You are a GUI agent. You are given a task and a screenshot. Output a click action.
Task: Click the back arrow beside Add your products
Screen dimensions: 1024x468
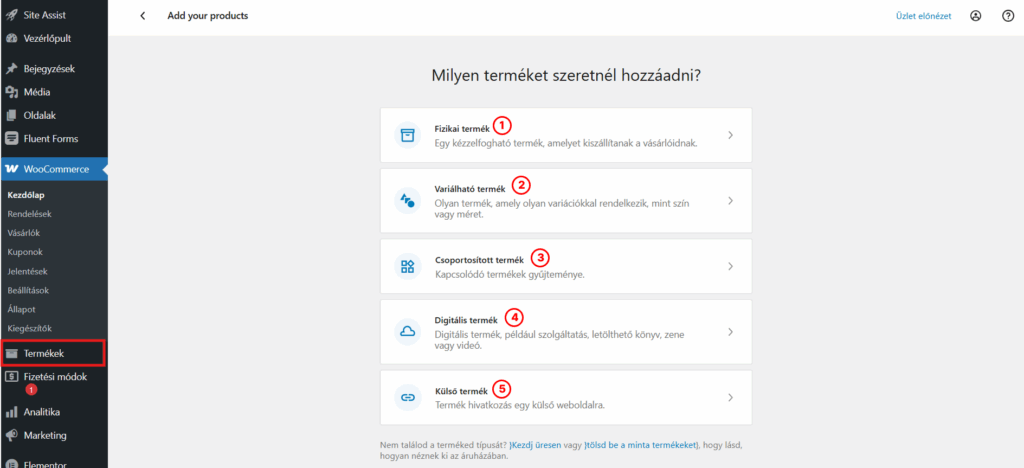(x=142, y=16)
